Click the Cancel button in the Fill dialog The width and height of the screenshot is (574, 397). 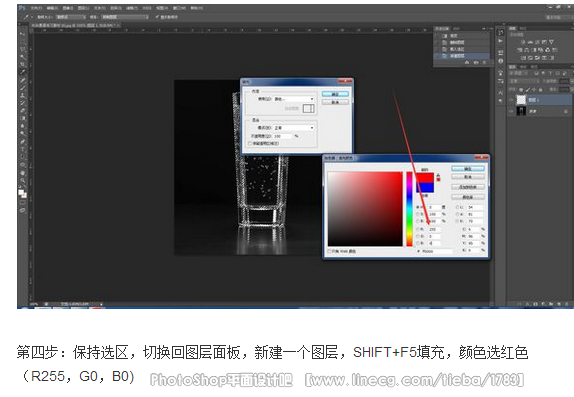(x=335, y=102)
